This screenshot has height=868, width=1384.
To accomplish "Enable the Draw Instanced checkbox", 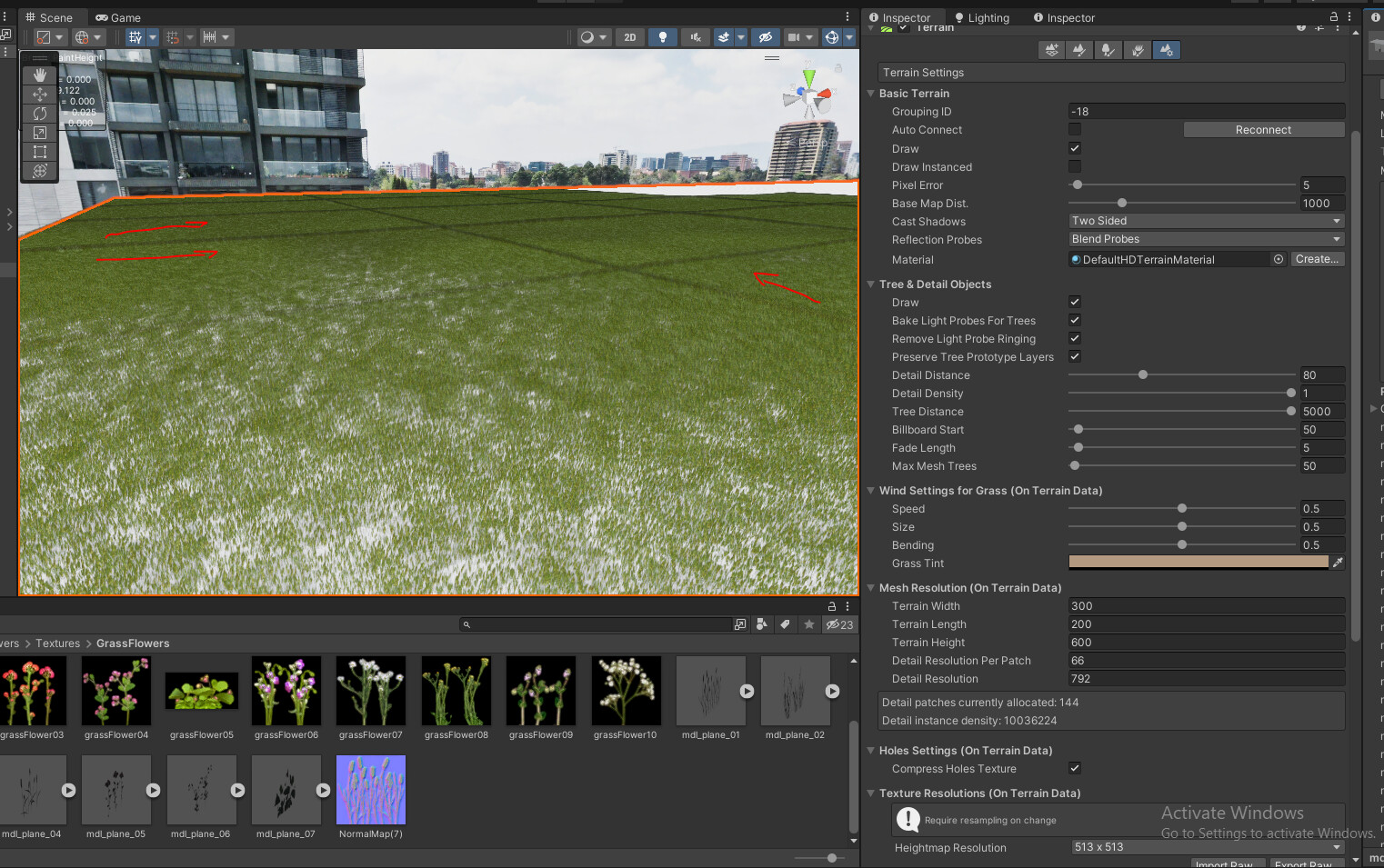I will click(x=1074, y=166).
